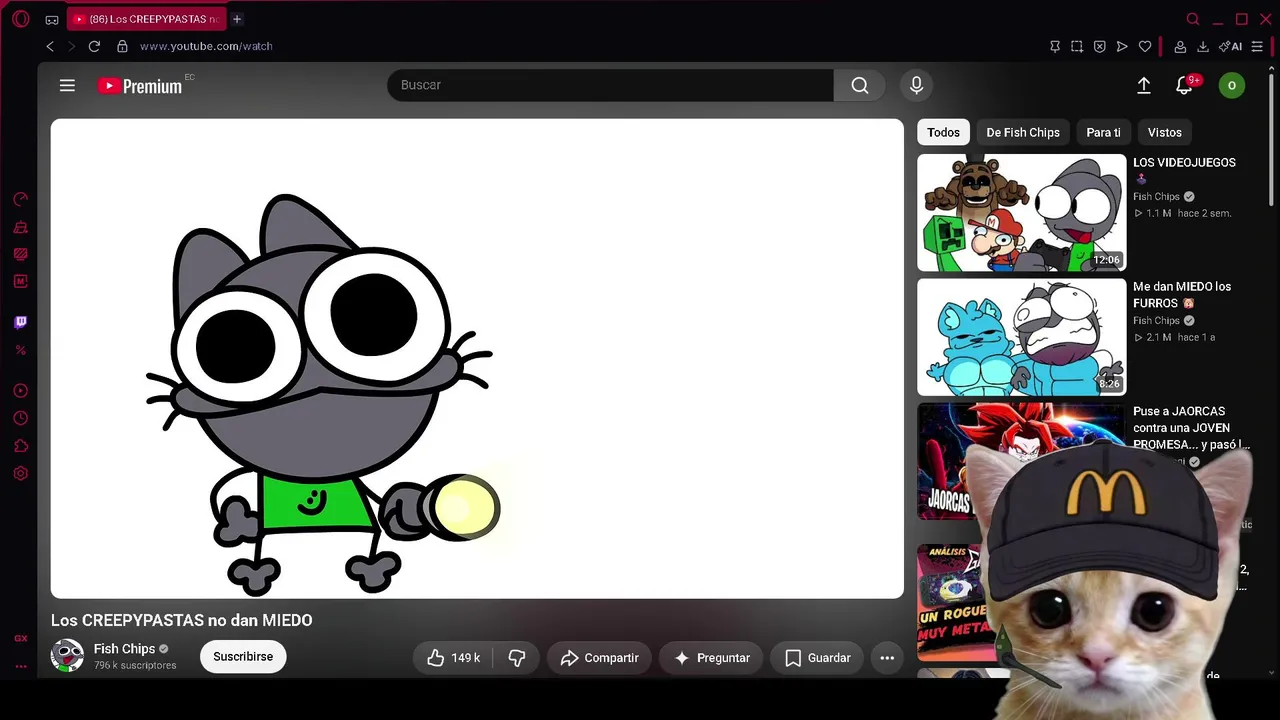This screenshot has height=720, width=1280.
Task: Click the pin icon in address bar
Action: point(1054,46)
